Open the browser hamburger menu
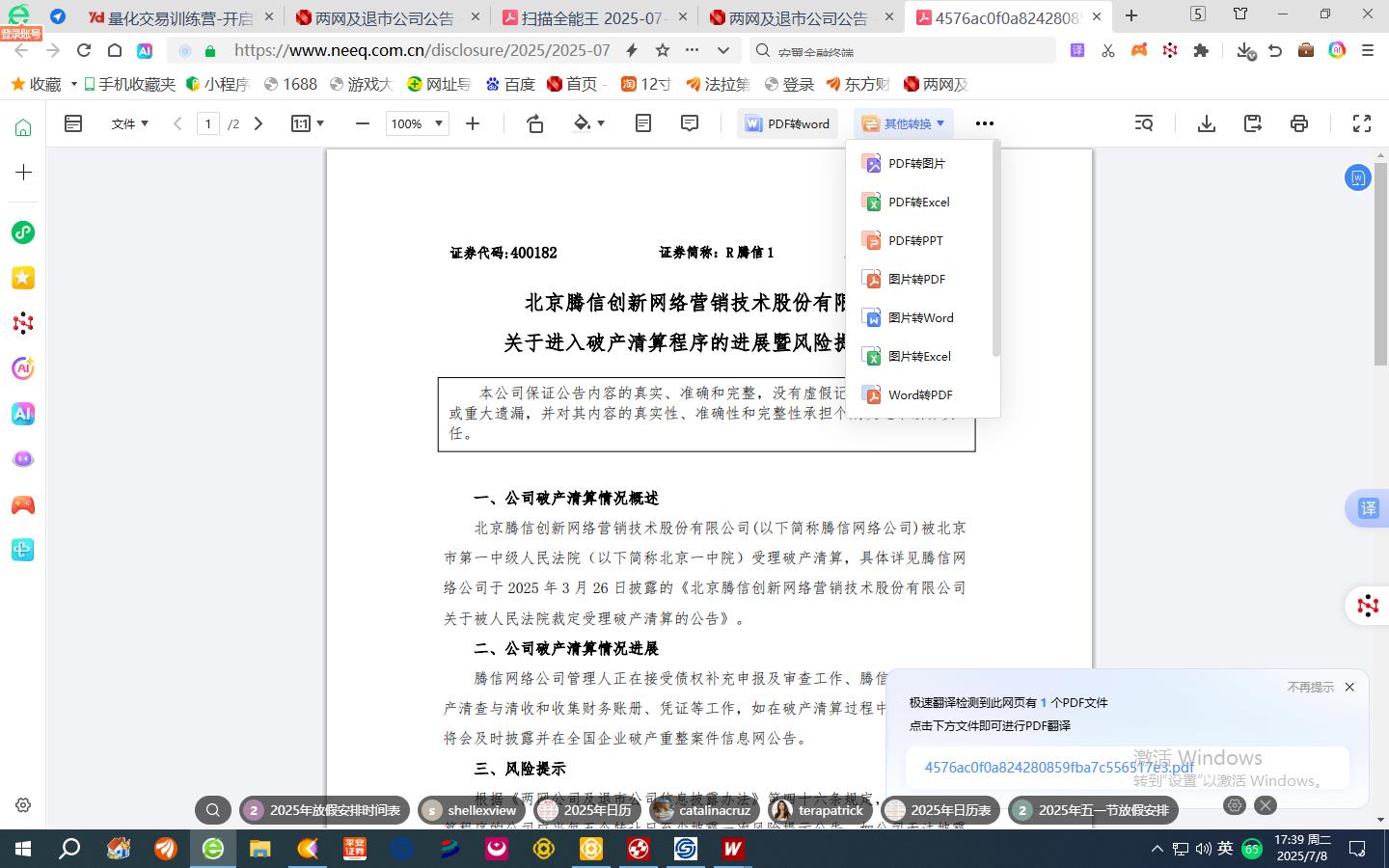The height and width of the screenshot is (868, 1389). point(1368,50)
